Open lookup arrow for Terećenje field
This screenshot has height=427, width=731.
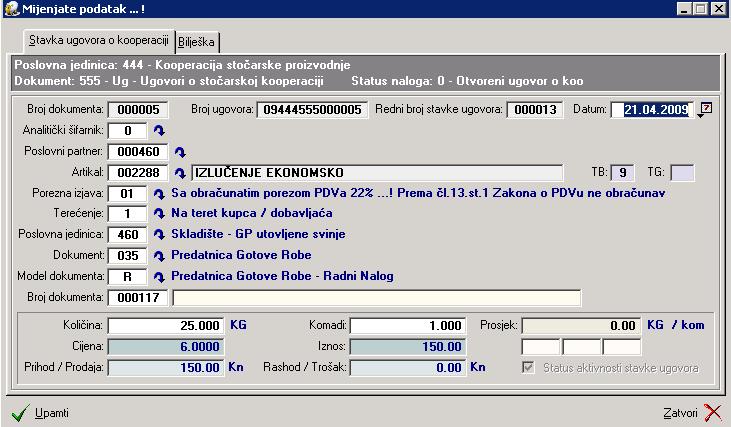coord(159,214)
